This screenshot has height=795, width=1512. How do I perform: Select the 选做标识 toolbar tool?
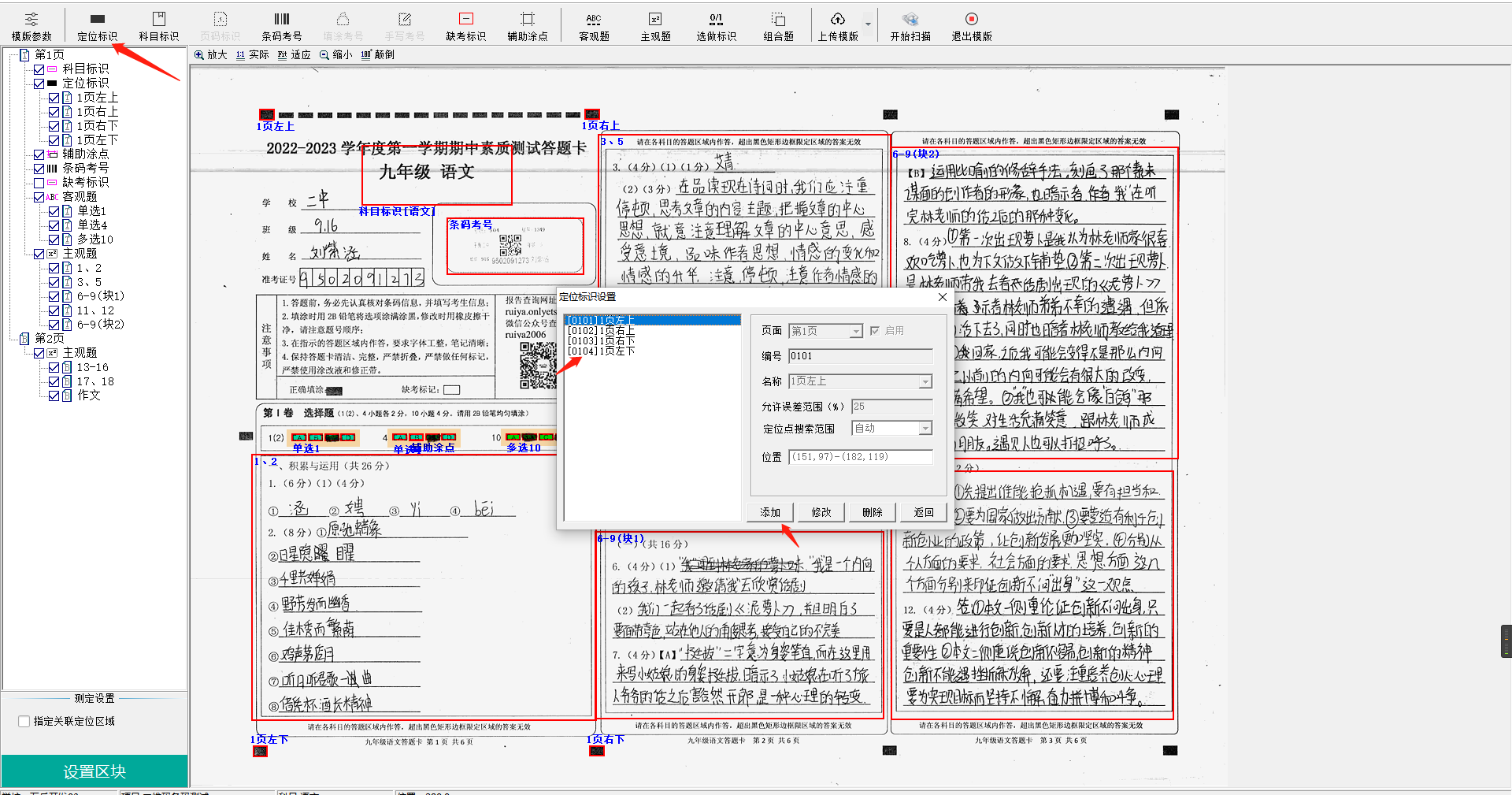[716, 26]
